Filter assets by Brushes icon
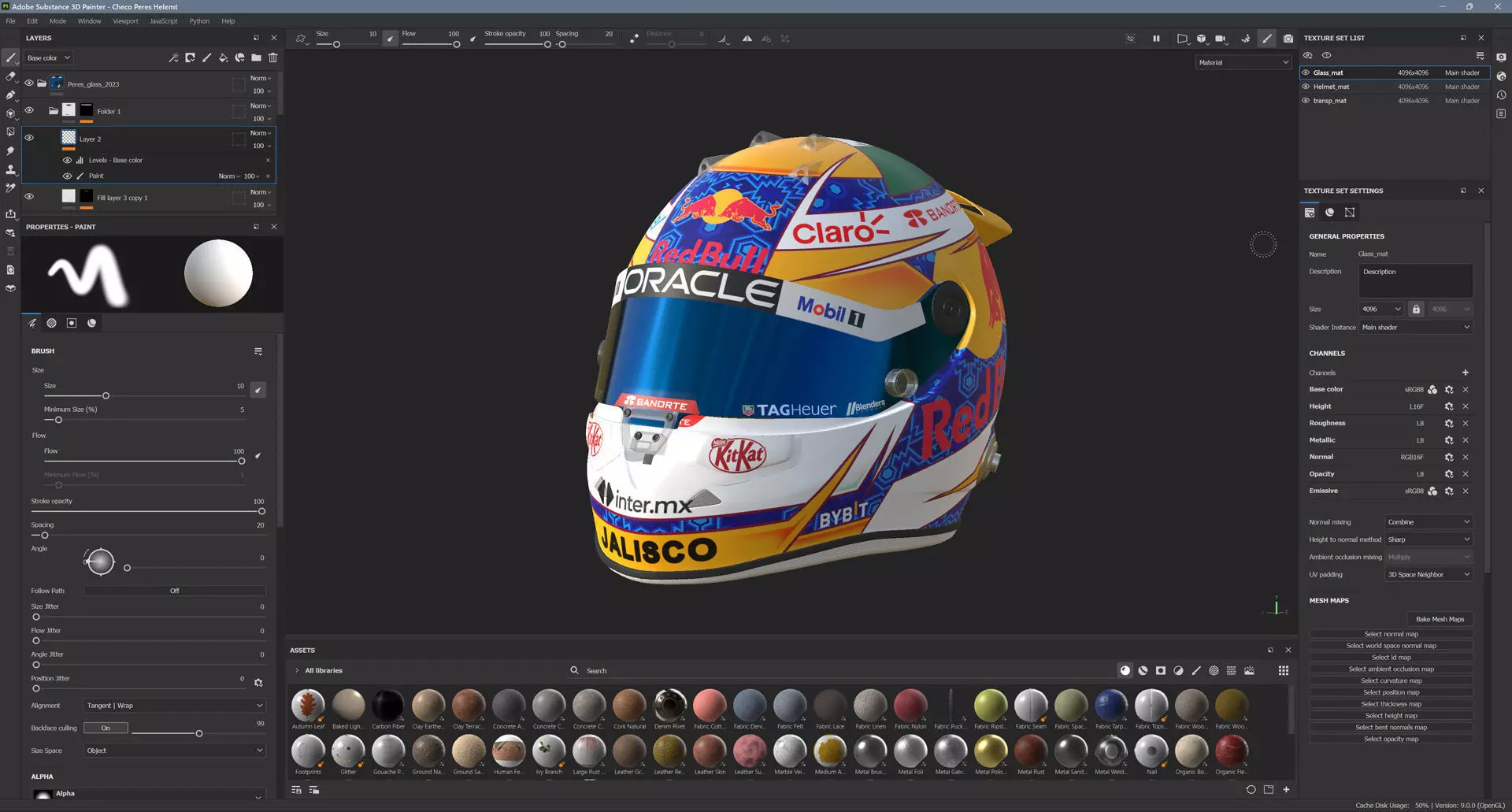 (1196, 670)
